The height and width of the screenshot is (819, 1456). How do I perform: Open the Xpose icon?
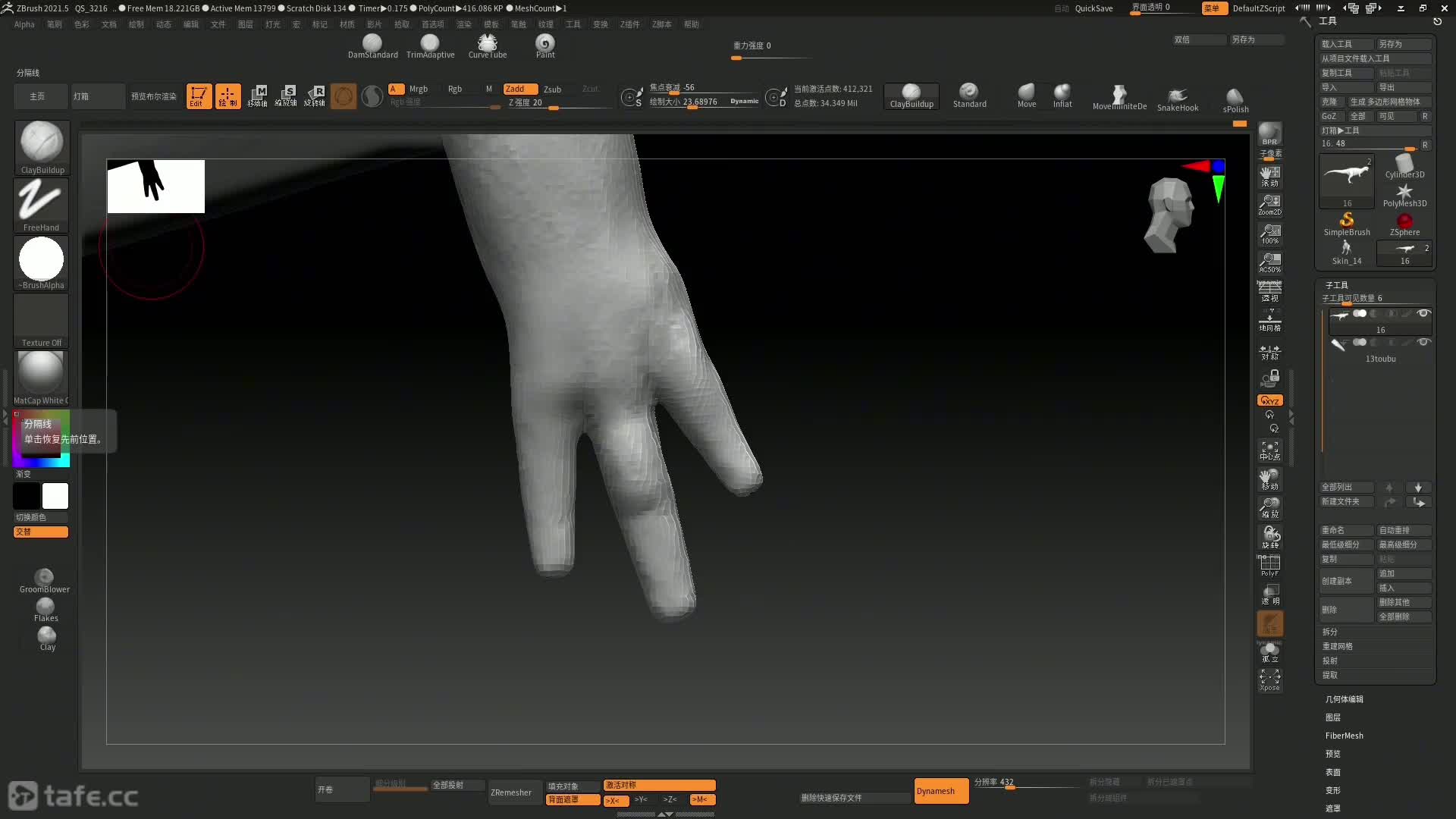(1269, 680)
